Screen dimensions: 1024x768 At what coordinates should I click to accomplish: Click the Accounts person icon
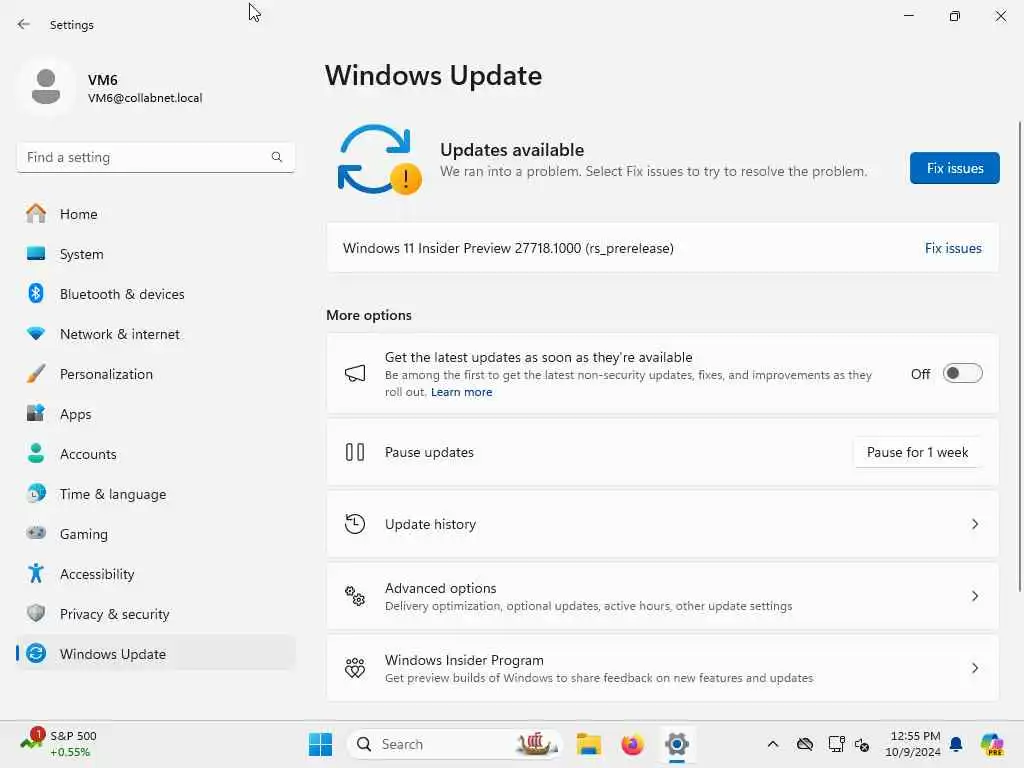tap(36, 453)
